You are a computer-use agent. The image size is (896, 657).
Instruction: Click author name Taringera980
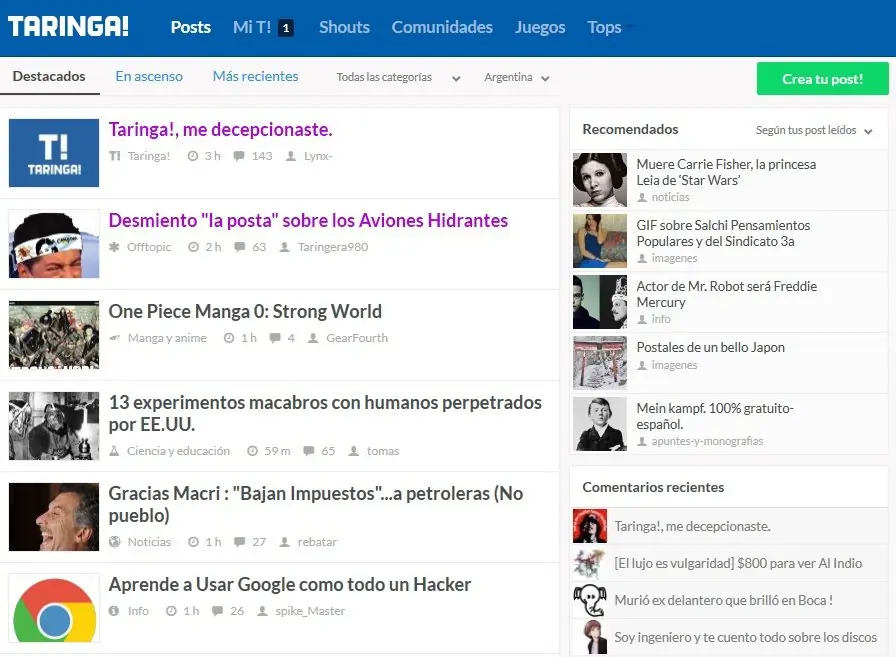click(x=333, y=247)
